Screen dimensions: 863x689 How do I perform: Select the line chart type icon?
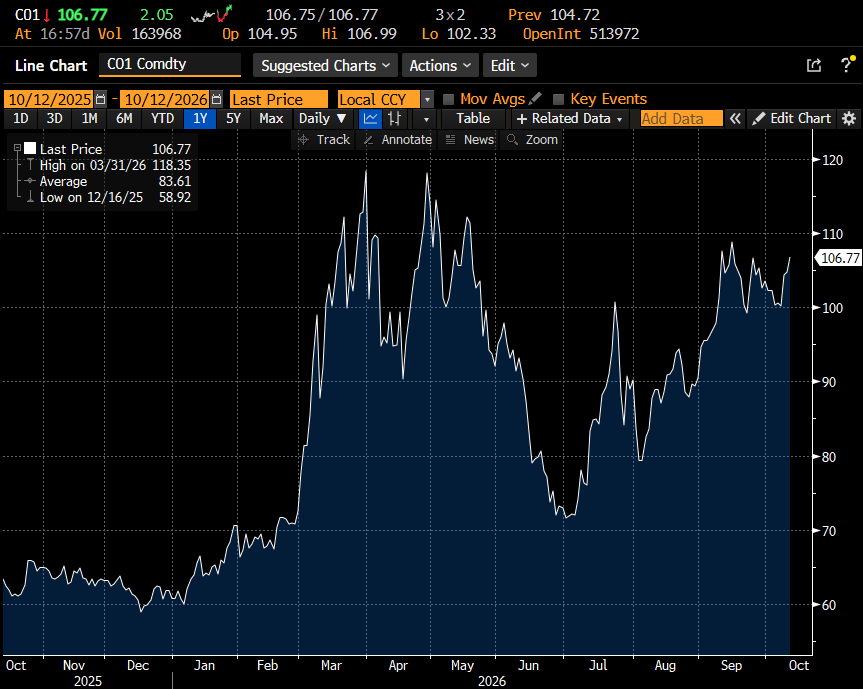(x=370, y=118)
